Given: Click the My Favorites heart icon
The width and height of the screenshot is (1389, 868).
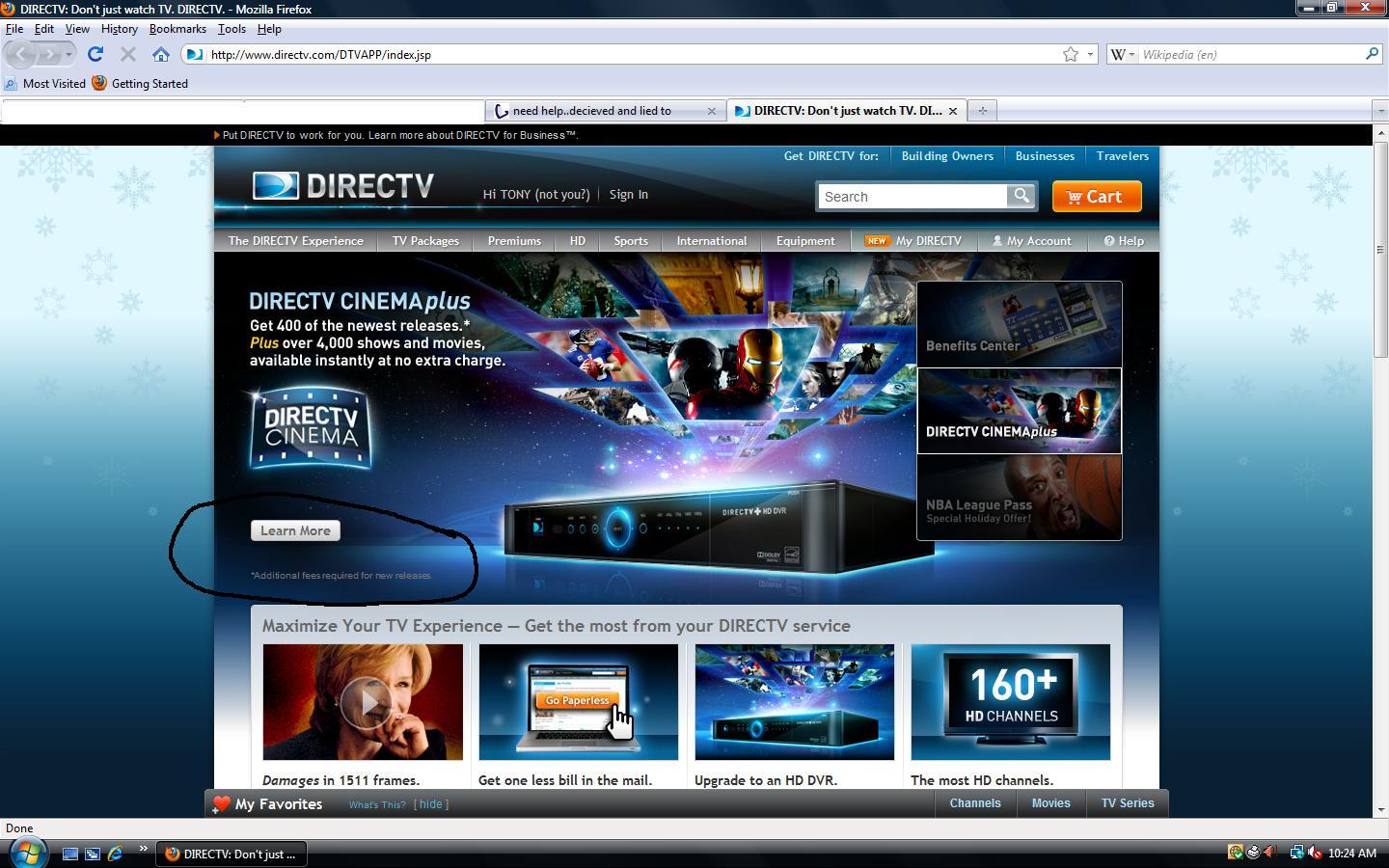Looking at the screenshot, I should (222, 804).
